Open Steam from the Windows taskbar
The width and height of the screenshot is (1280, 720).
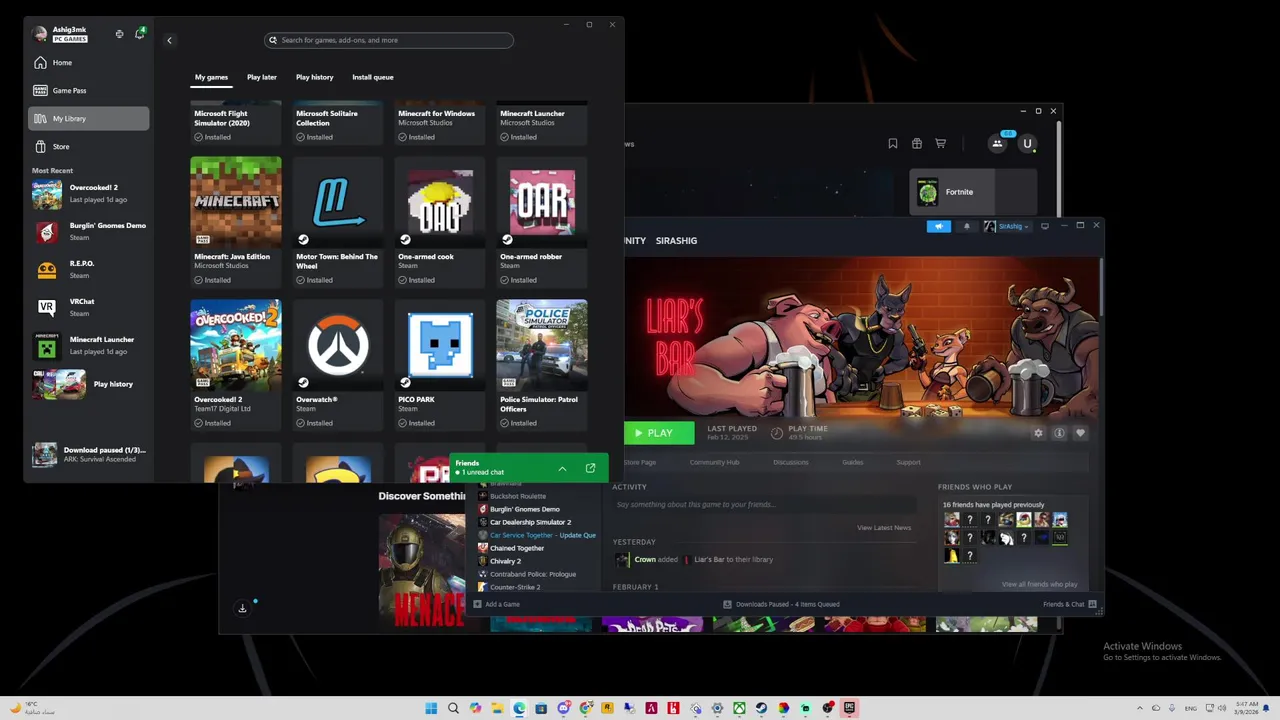coord(761,708)
